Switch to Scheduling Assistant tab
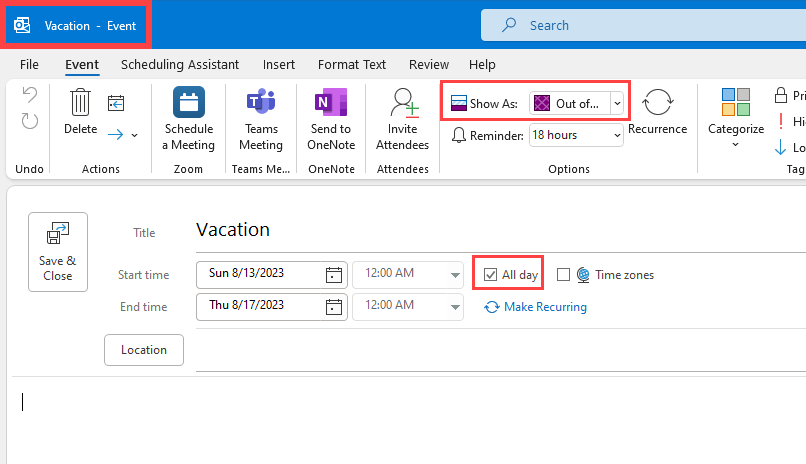 coord(180,65)
